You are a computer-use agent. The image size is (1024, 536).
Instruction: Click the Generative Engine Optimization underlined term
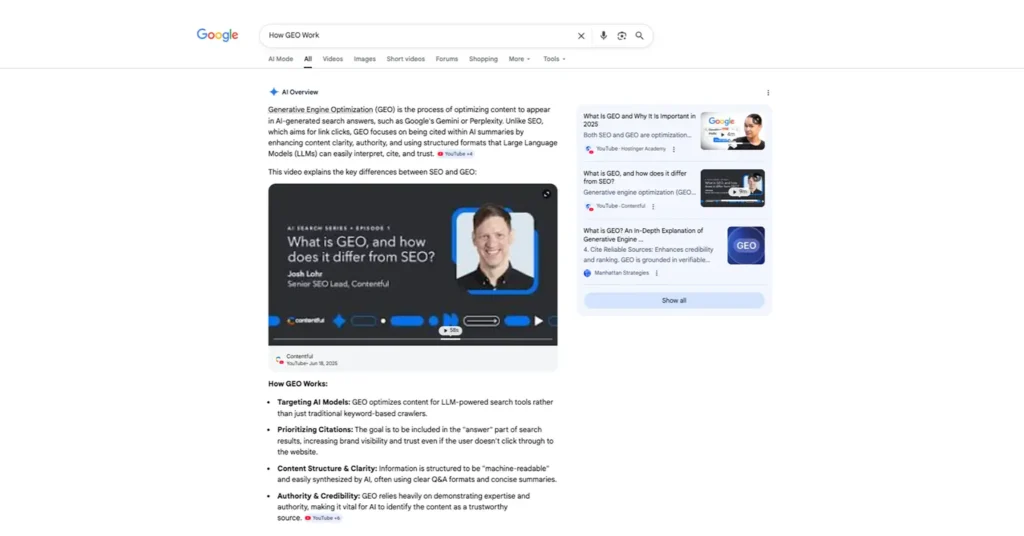321,110
